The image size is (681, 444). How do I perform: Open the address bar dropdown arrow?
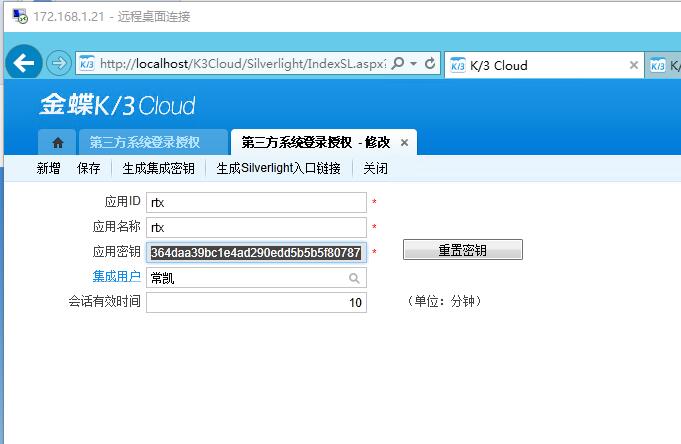[x=413, y=64]
